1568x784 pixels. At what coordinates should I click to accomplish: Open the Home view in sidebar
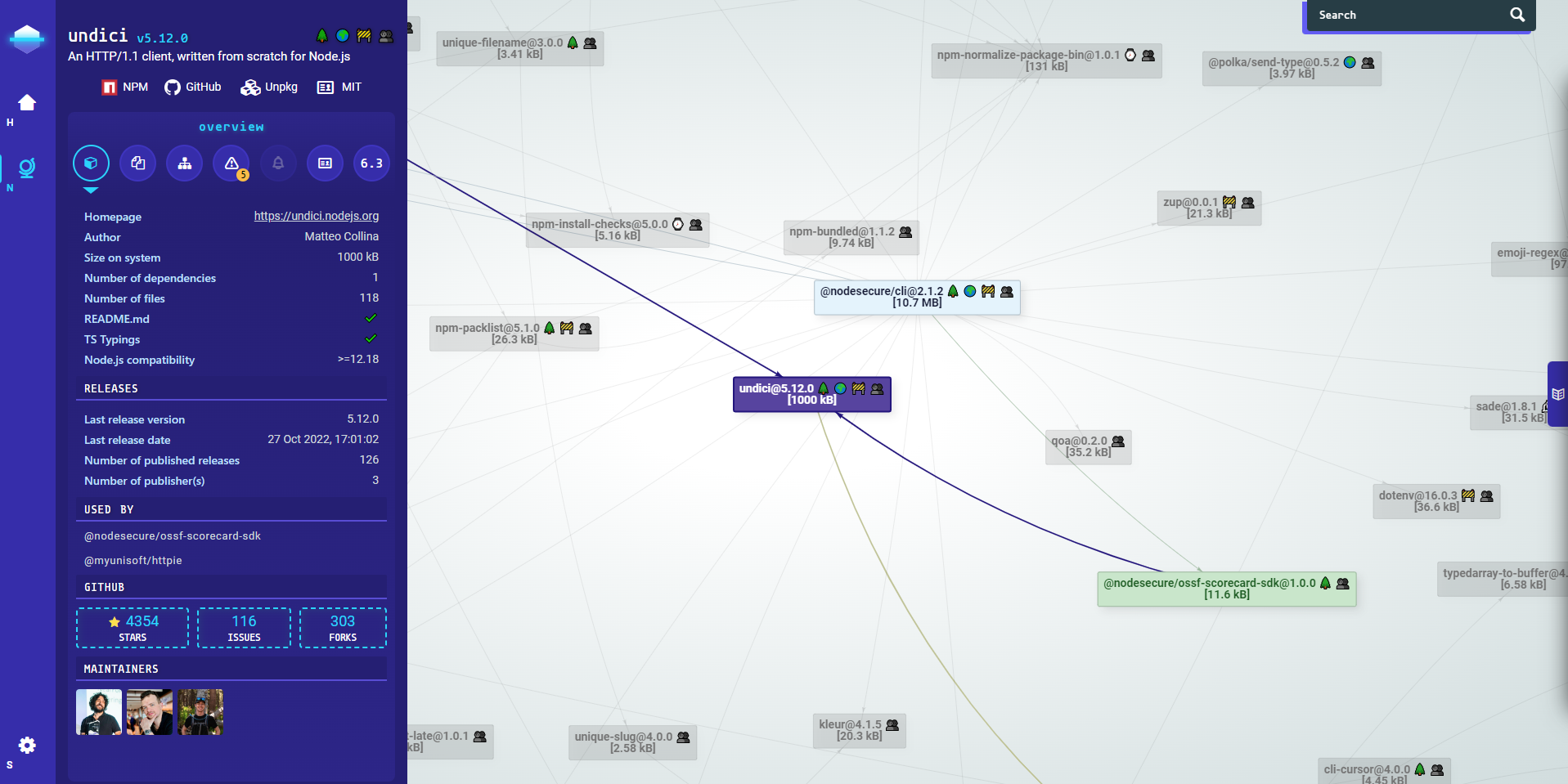click(27, 102)
